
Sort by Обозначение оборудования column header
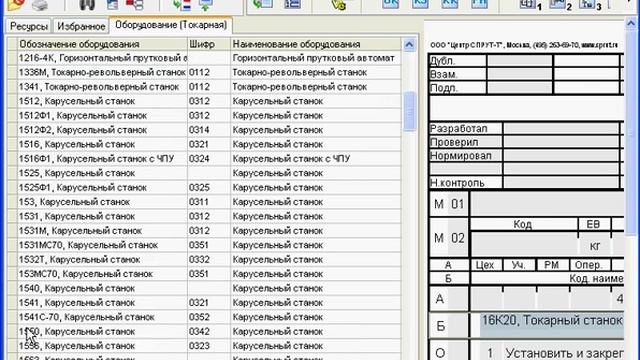pos(102,44)
